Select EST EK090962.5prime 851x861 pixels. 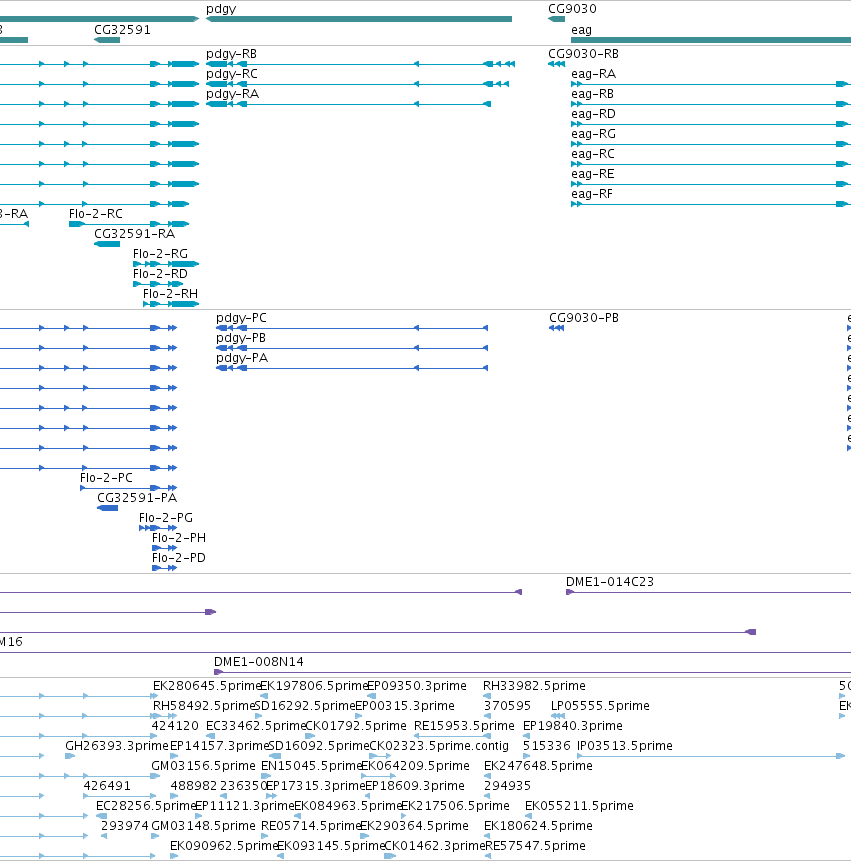pyautogui.click(x=224, y=846)
